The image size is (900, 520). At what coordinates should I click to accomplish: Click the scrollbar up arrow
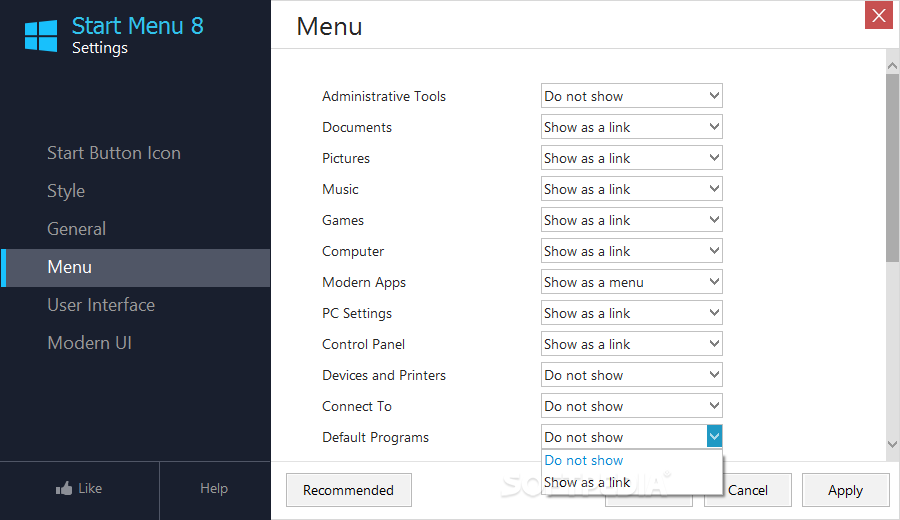[x=892, y=65]
